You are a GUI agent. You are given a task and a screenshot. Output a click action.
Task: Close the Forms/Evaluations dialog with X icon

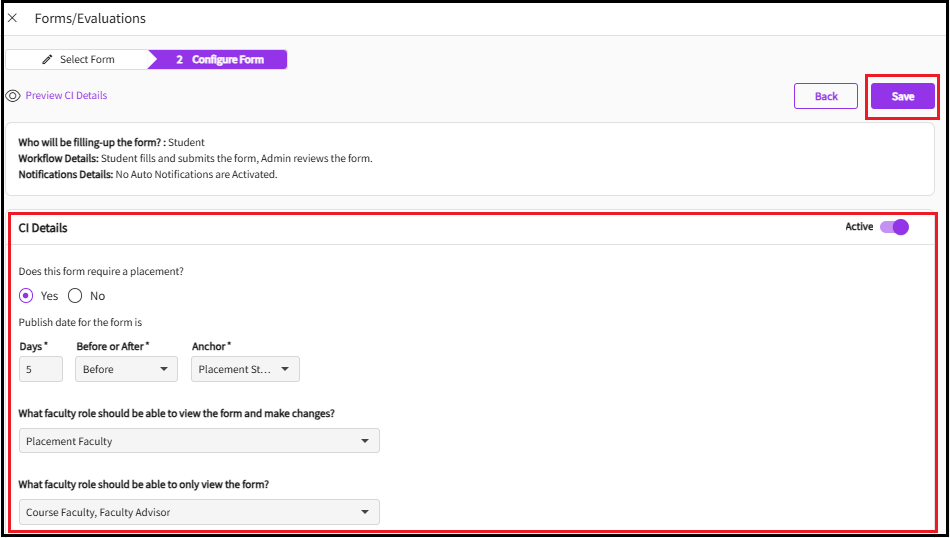[13, 18]
